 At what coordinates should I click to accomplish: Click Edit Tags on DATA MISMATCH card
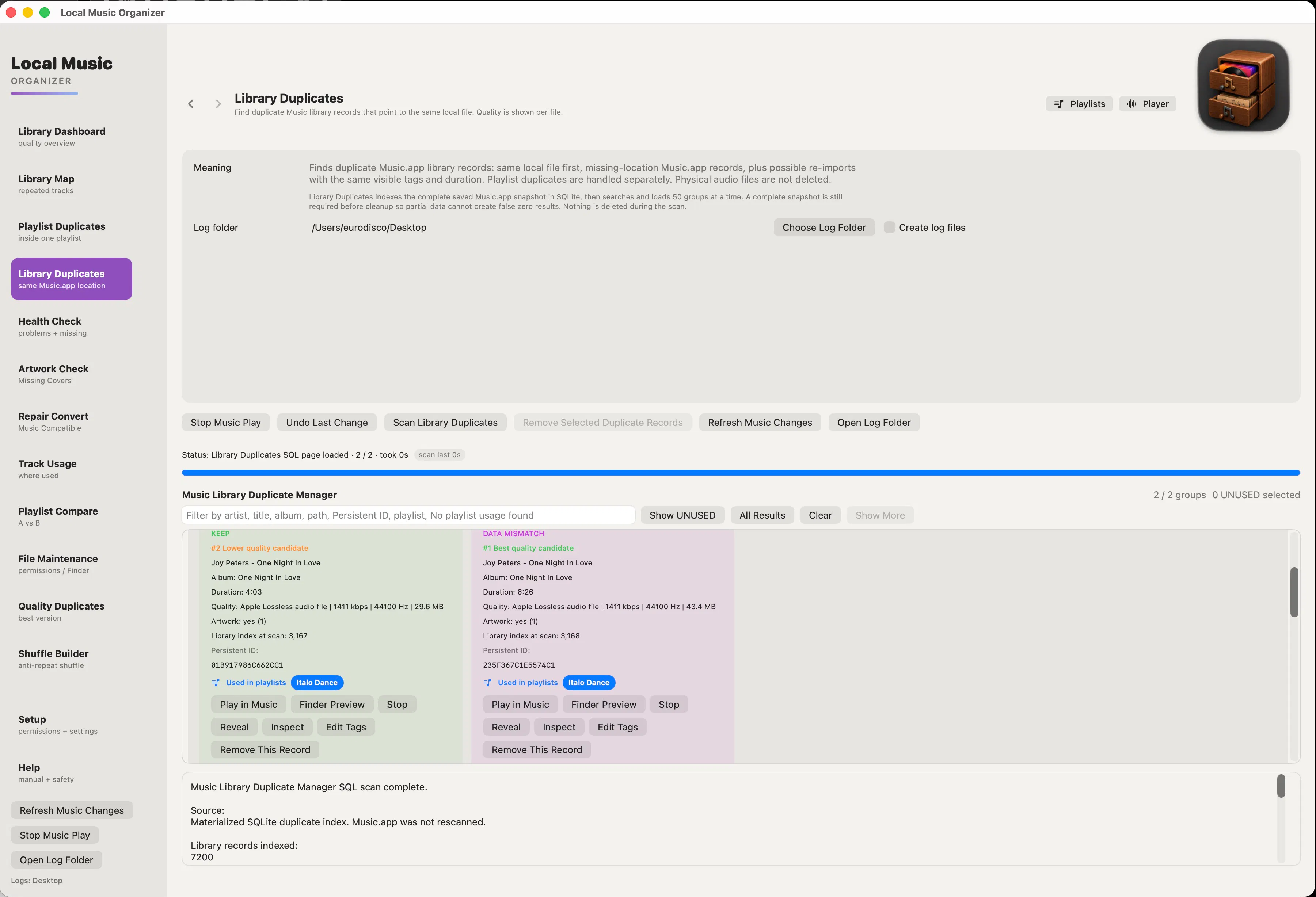click(618, 727)
